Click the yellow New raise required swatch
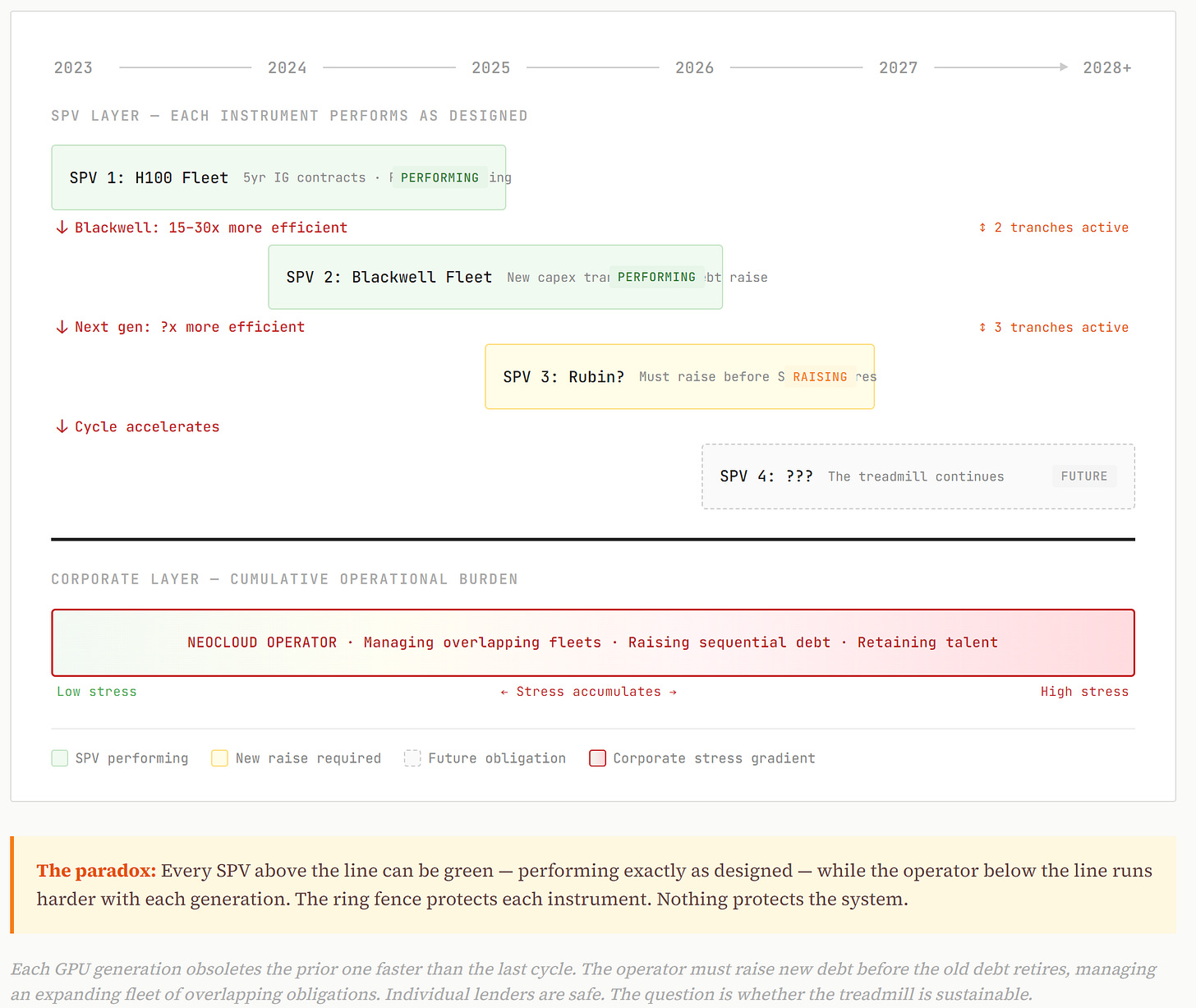This screenshot has width=1196, height=1008. coord(219,757)
